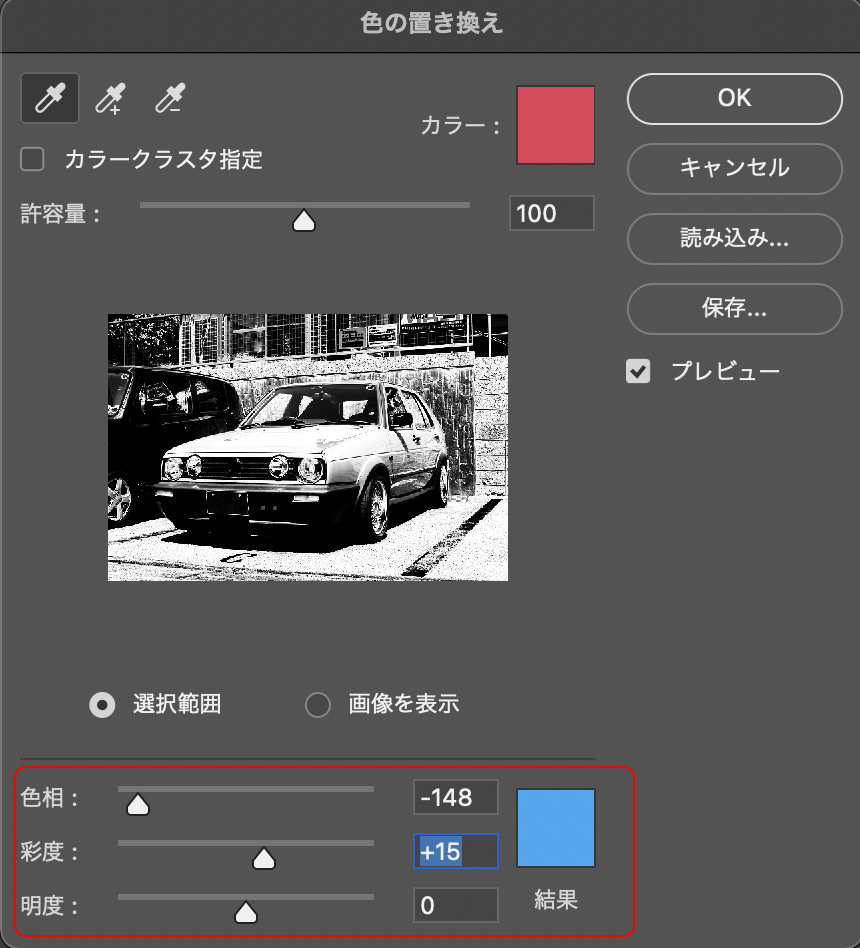Viewport: 860px width, 948px height.
Task: Click the キャンセル button
Action: coord(734,167)
